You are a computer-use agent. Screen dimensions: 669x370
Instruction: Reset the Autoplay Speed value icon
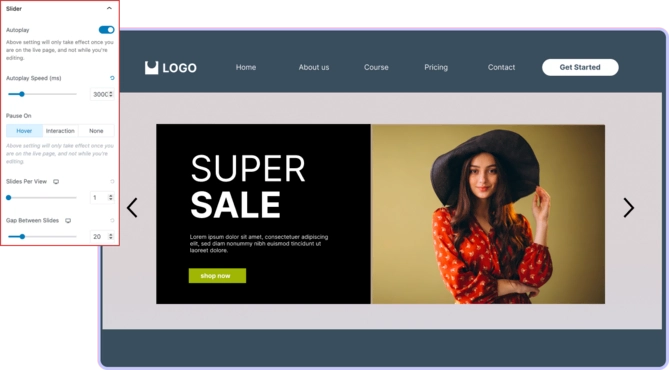click(112, 78)
